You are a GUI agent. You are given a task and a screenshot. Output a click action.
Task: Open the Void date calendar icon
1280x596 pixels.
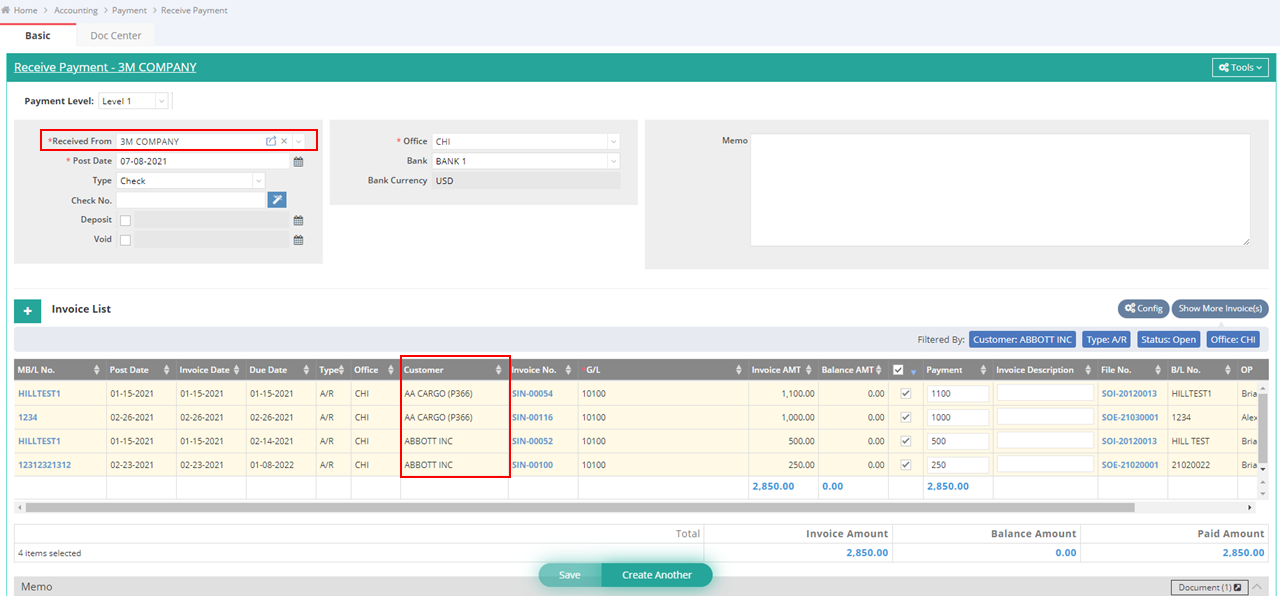[x=297, y=240]
